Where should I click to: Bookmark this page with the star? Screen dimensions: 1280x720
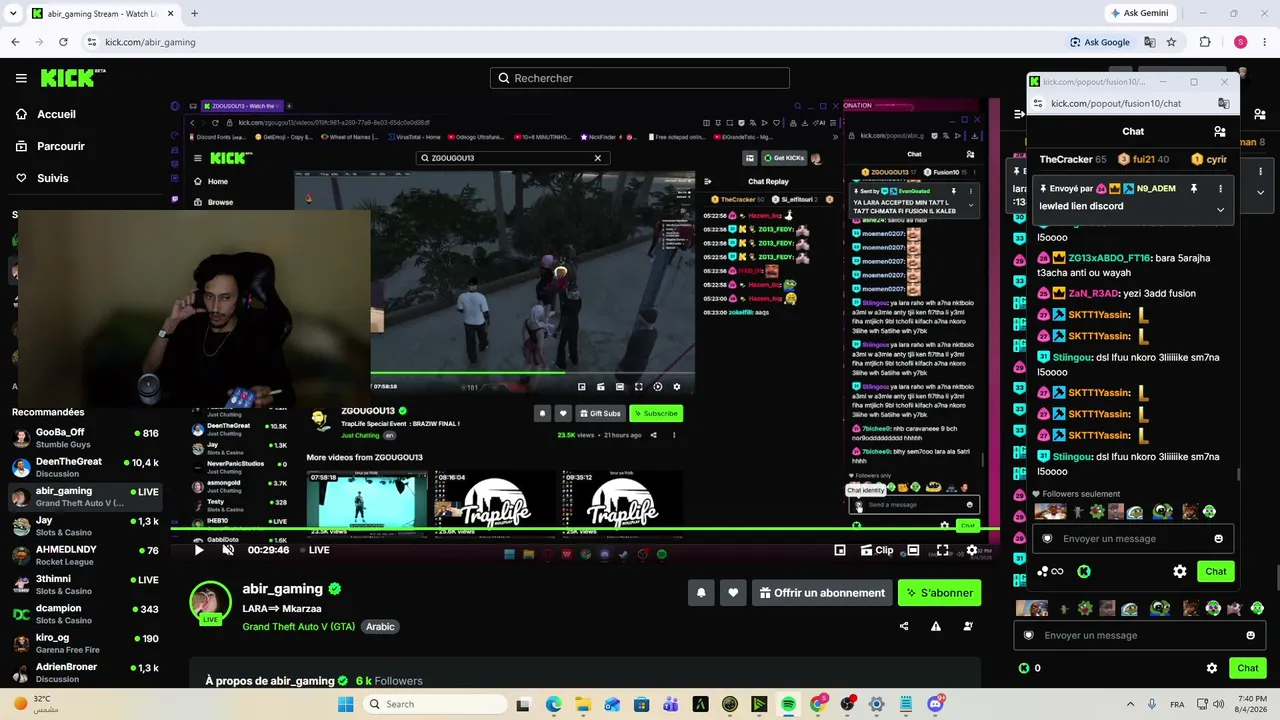(x=1171, y=42)
